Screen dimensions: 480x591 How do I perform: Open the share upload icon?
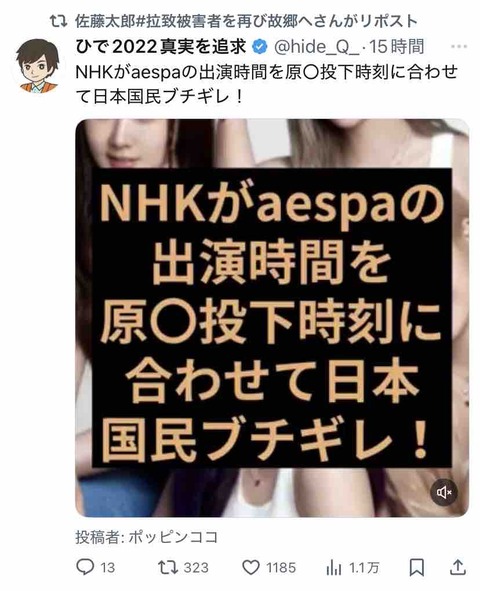457,567
